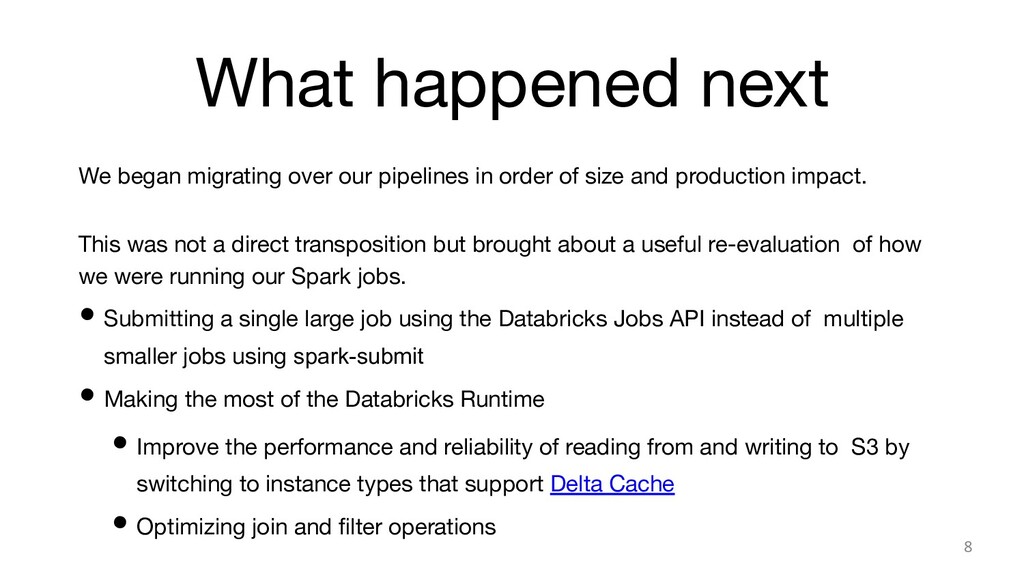Click the phrase 'production impact' in the first sentence

click(771, 176)
